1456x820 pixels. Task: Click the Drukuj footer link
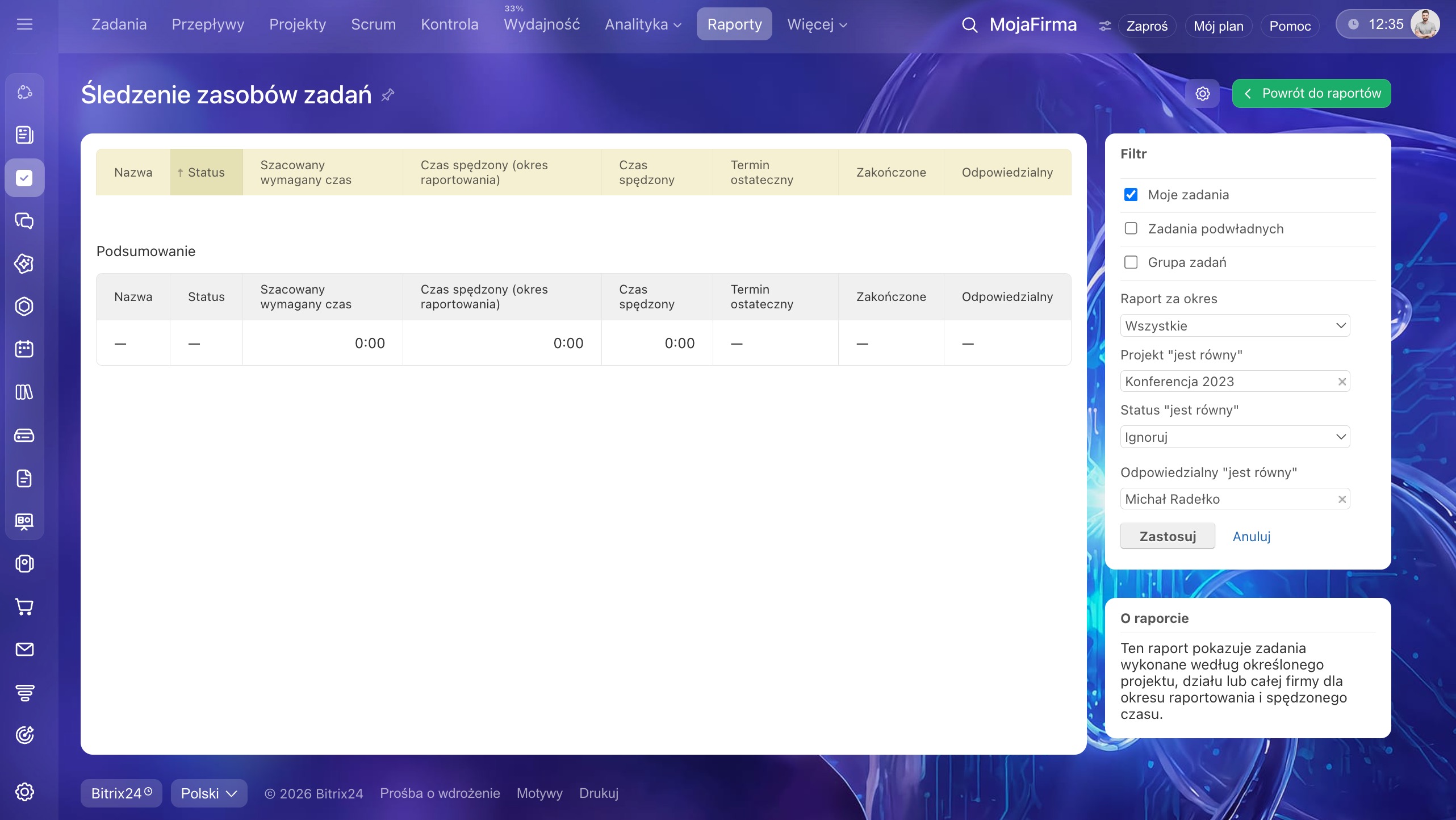[x=599, y=793]
